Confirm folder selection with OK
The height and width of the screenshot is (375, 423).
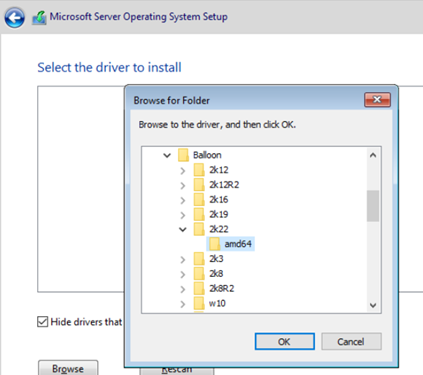pyautogui.click(x=285, y=342)
